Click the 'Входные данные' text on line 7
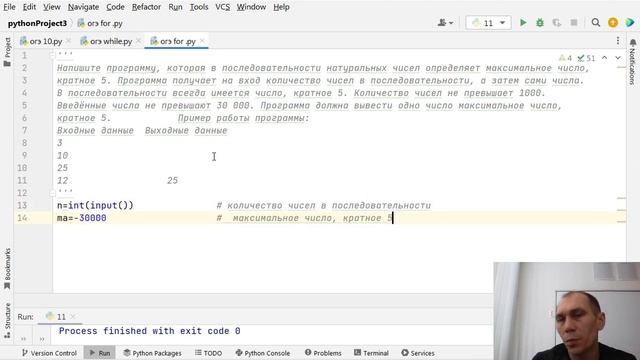The image size is (640, 360). click(x=95, y=131)
